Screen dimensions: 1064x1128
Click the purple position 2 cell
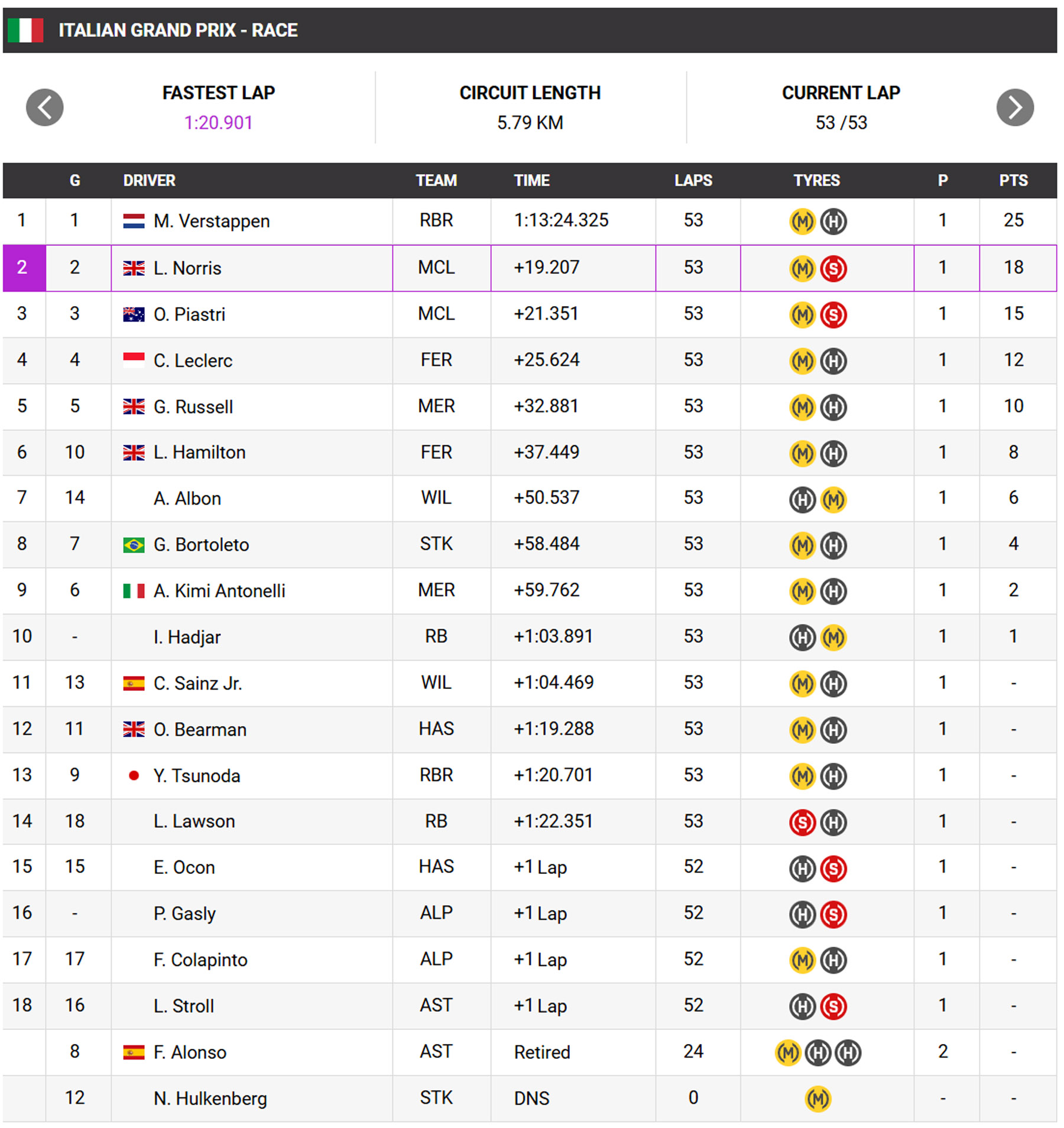tap(24, 268)
